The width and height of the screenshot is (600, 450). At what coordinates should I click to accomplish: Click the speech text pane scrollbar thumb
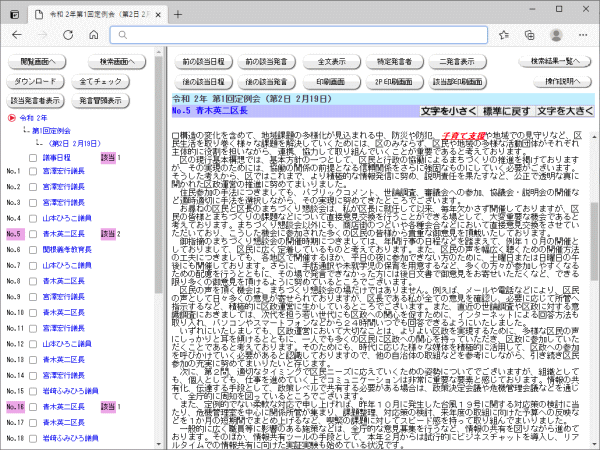[x=594, y=241]
